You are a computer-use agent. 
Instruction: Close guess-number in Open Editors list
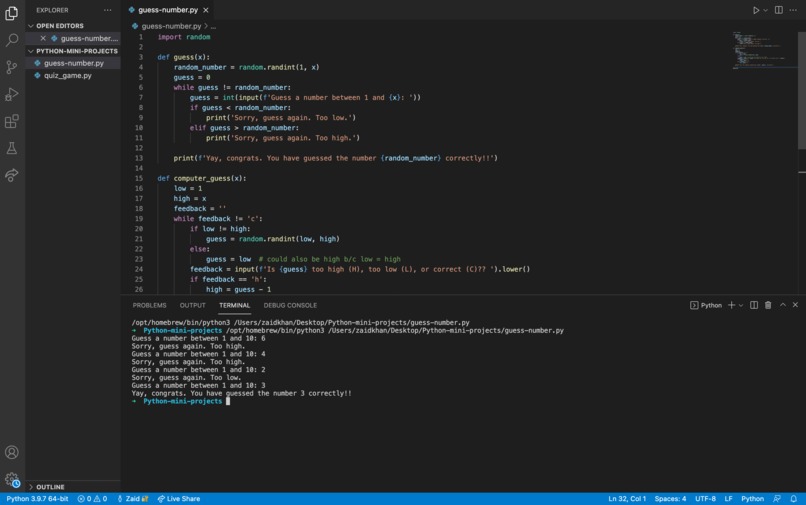(43, 39)
